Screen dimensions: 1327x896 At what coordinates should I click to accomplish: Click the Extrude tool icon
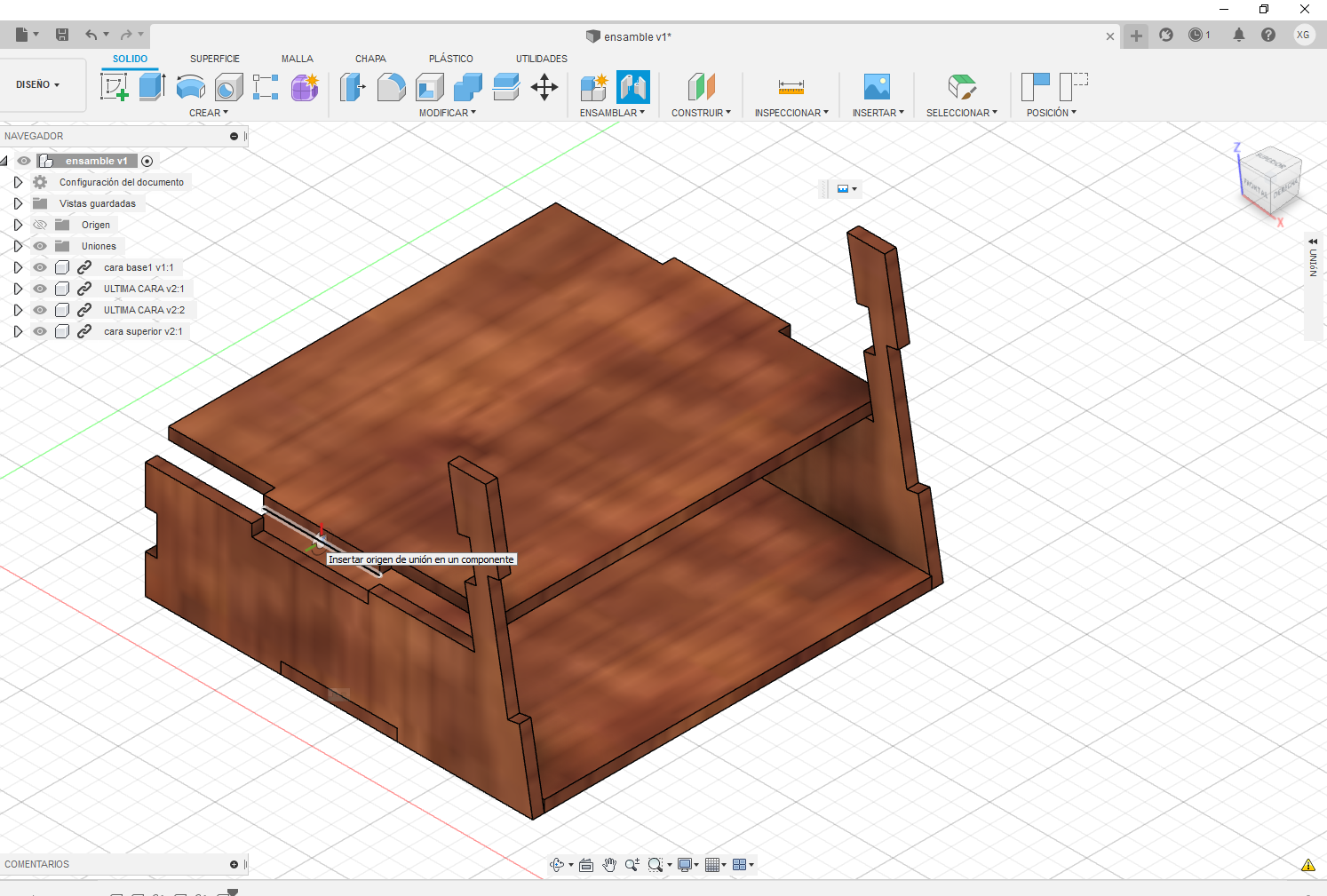(152, 87)
